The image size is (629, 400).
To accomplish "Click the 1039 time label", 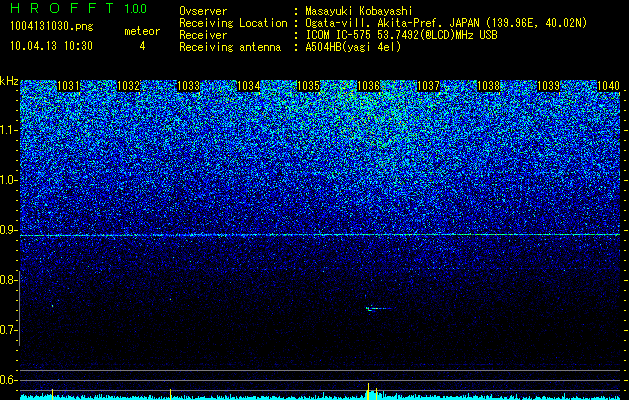I will (x=548, y=86).
